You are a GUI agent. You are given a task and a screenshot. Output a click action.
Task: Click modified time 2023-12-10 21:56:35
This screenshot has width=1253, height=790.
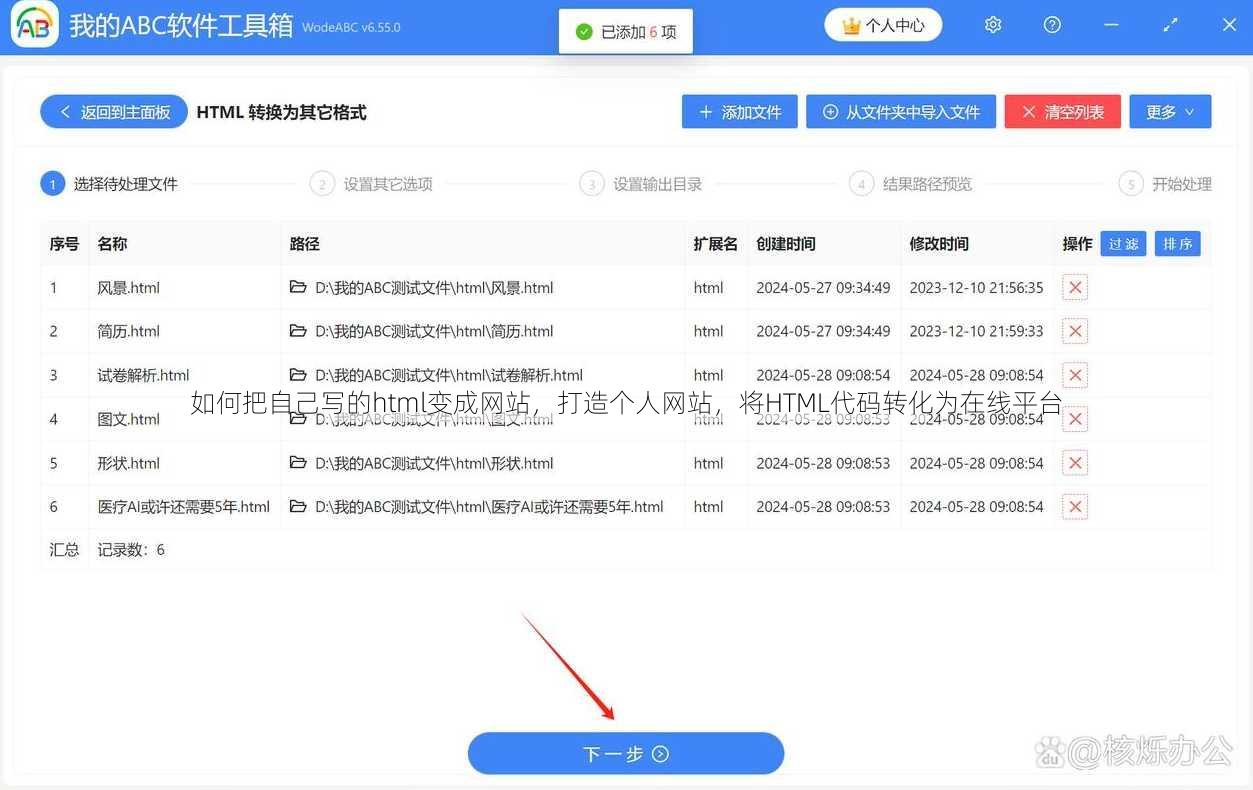[976, 288]
